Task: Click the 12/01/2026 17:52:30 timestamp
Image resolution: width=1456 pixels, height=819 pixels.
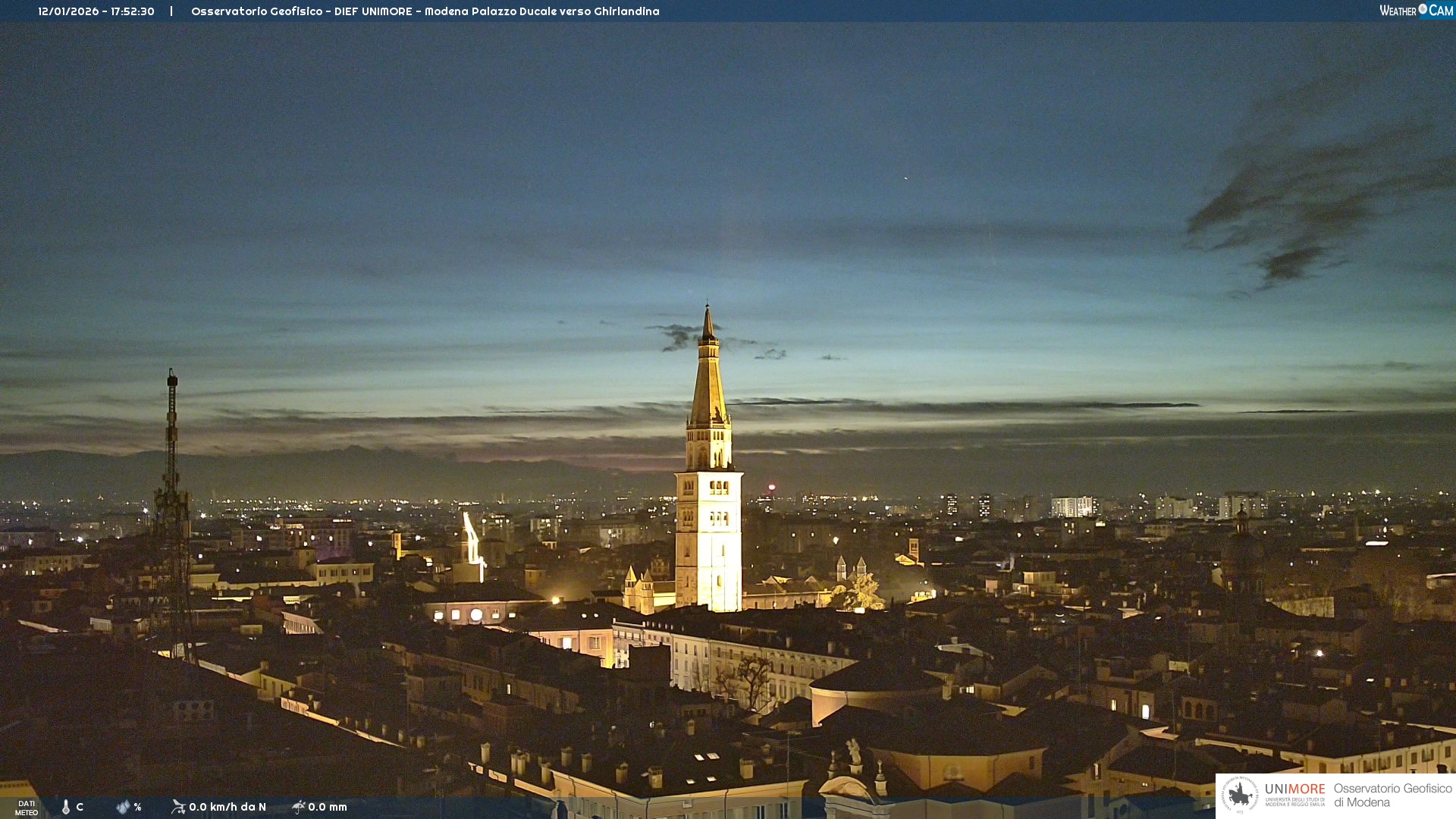Action: click(x=96, y=11)
